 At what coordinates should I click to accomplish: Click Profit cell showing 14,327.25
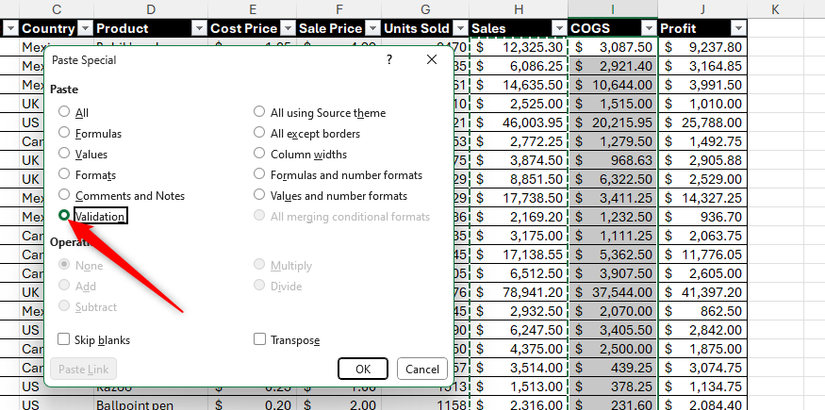pos(702,198)
